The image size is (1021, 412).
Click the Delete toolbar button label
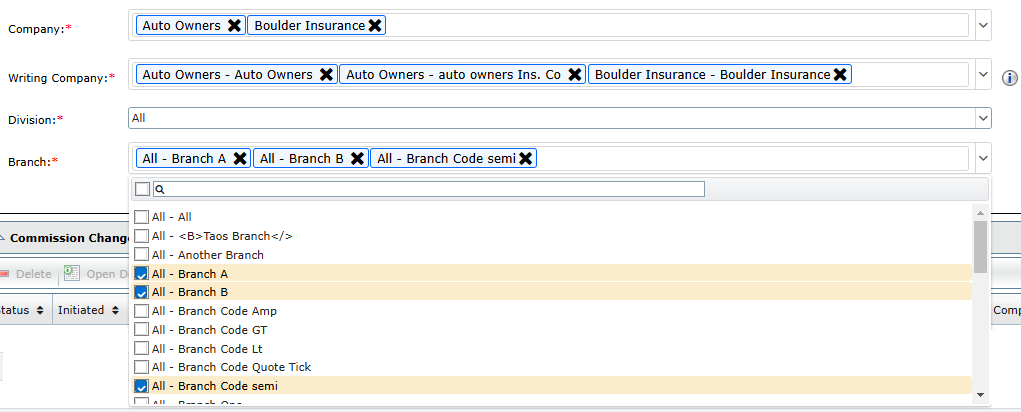click(x=33, y=274)
